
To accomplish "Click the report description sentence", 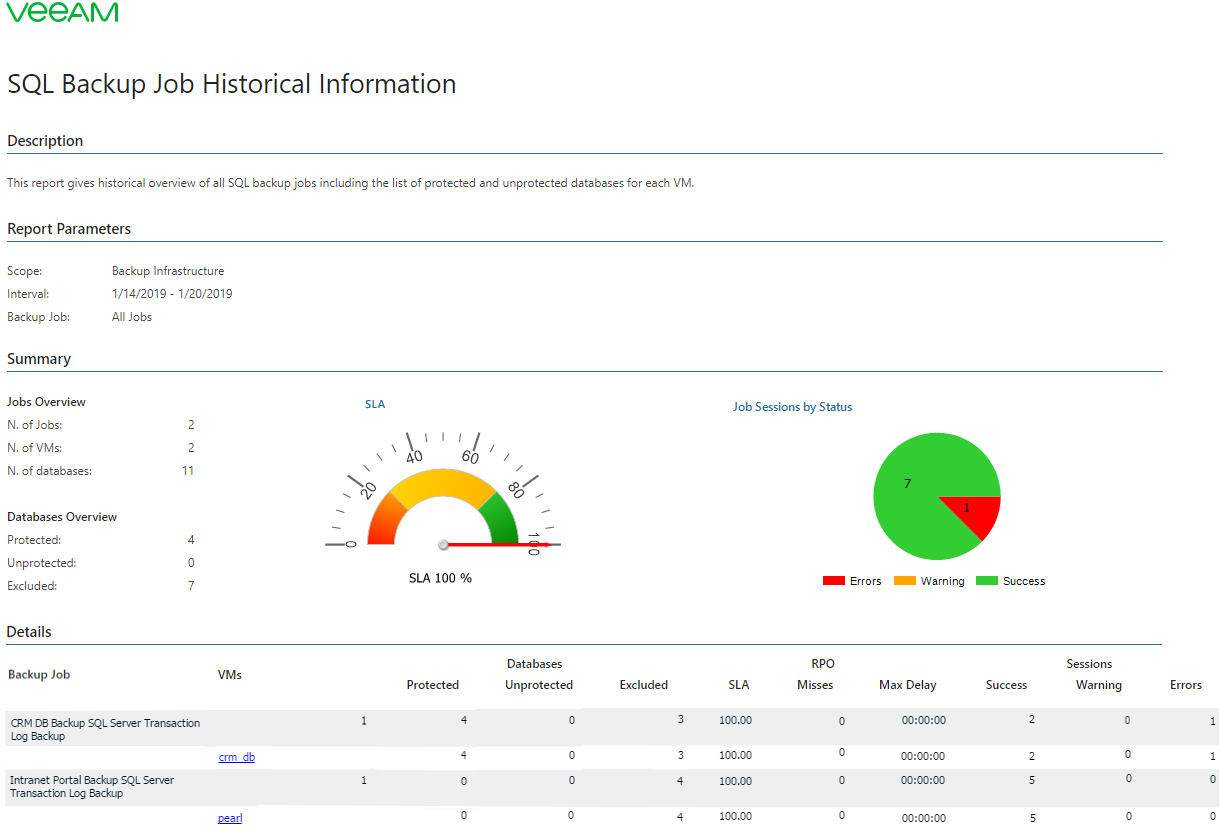I will (350, 183).
